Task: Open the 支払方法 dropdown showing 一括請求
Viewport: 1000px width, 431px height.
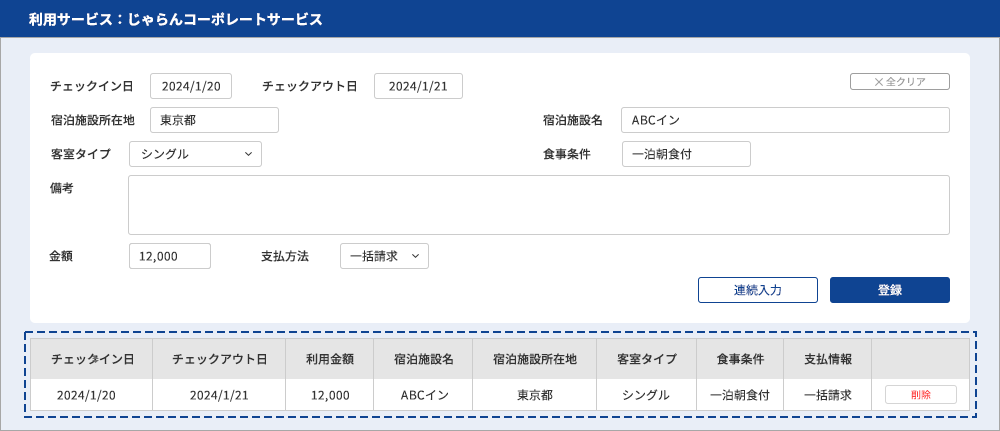Action: coord(385,256)
